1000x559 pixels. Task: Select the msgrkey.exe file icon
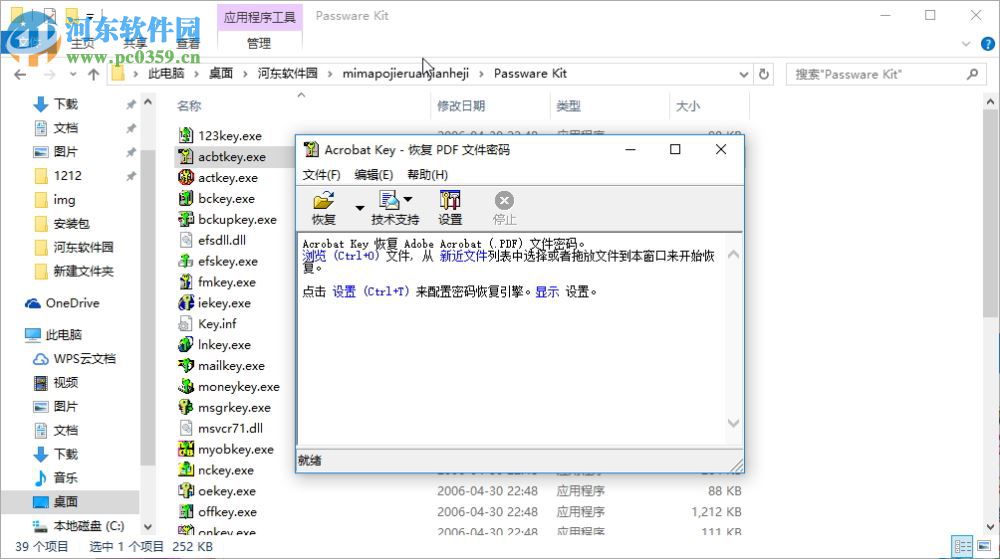pyautogui.click(x=186, y=407)
